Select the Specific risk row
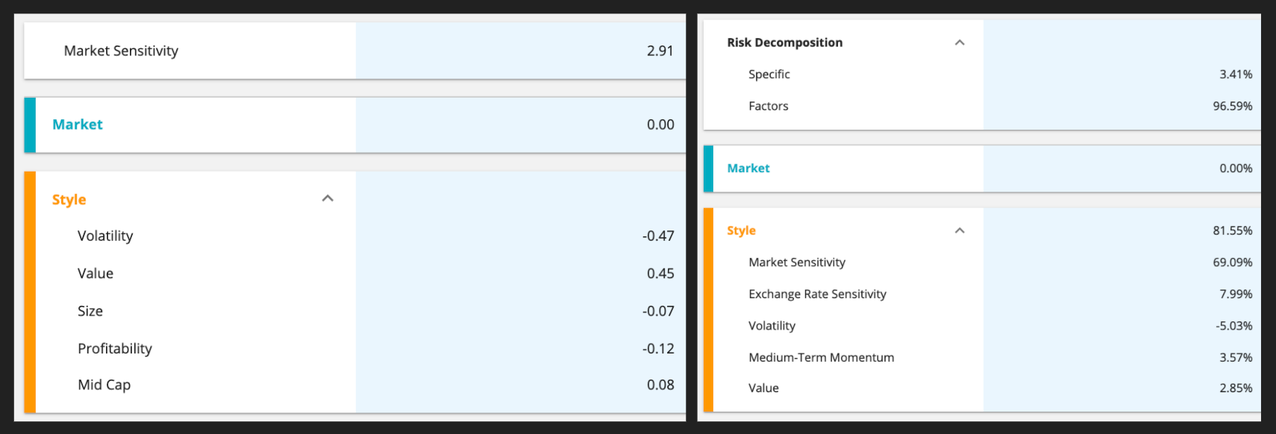 769,74
